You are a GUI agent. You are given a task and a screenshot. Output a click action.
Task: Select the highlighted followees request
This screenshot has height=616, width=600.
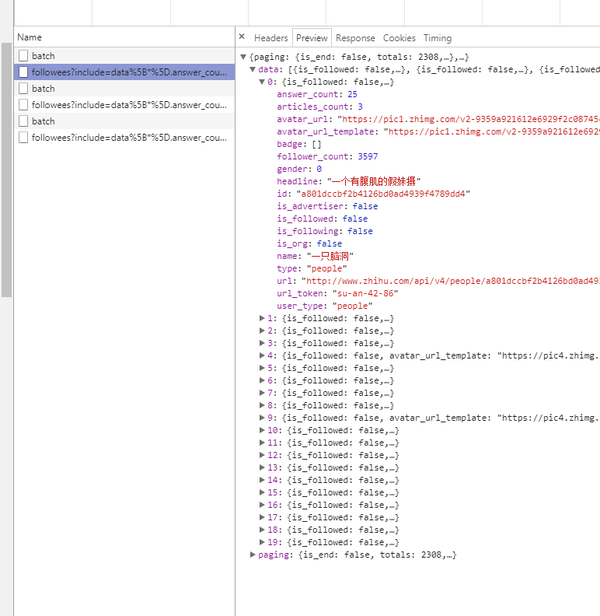click(124, 72)
